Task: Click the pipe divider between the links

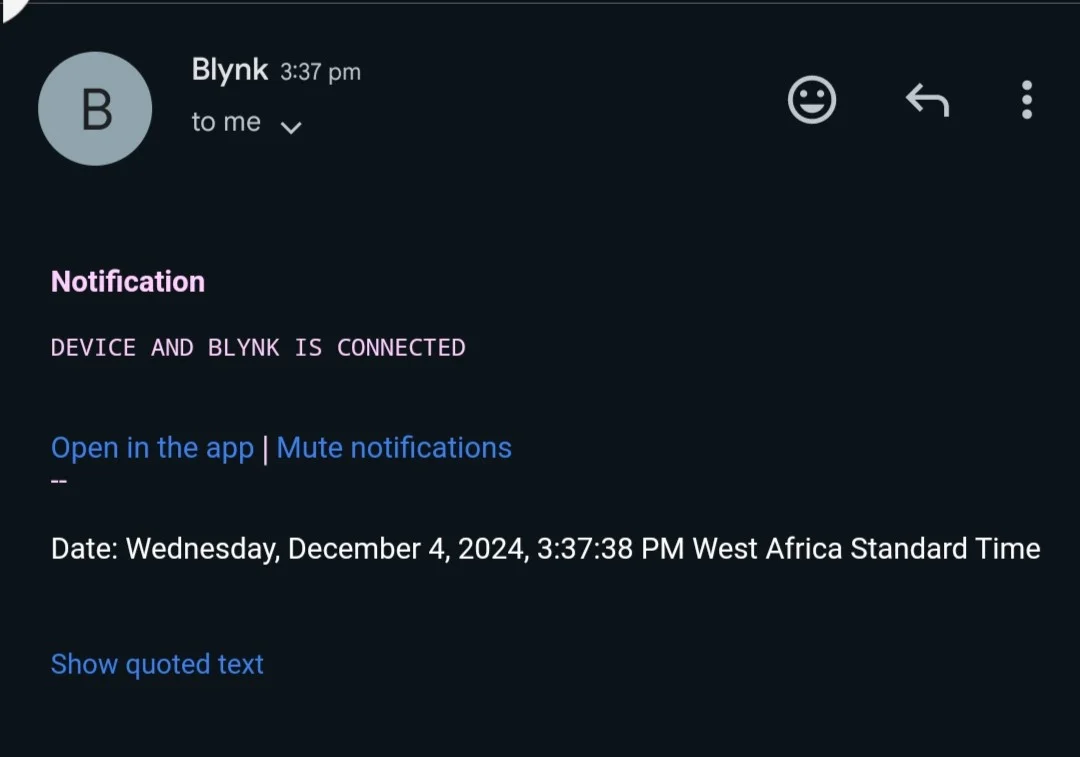Action: click(265, 449)
